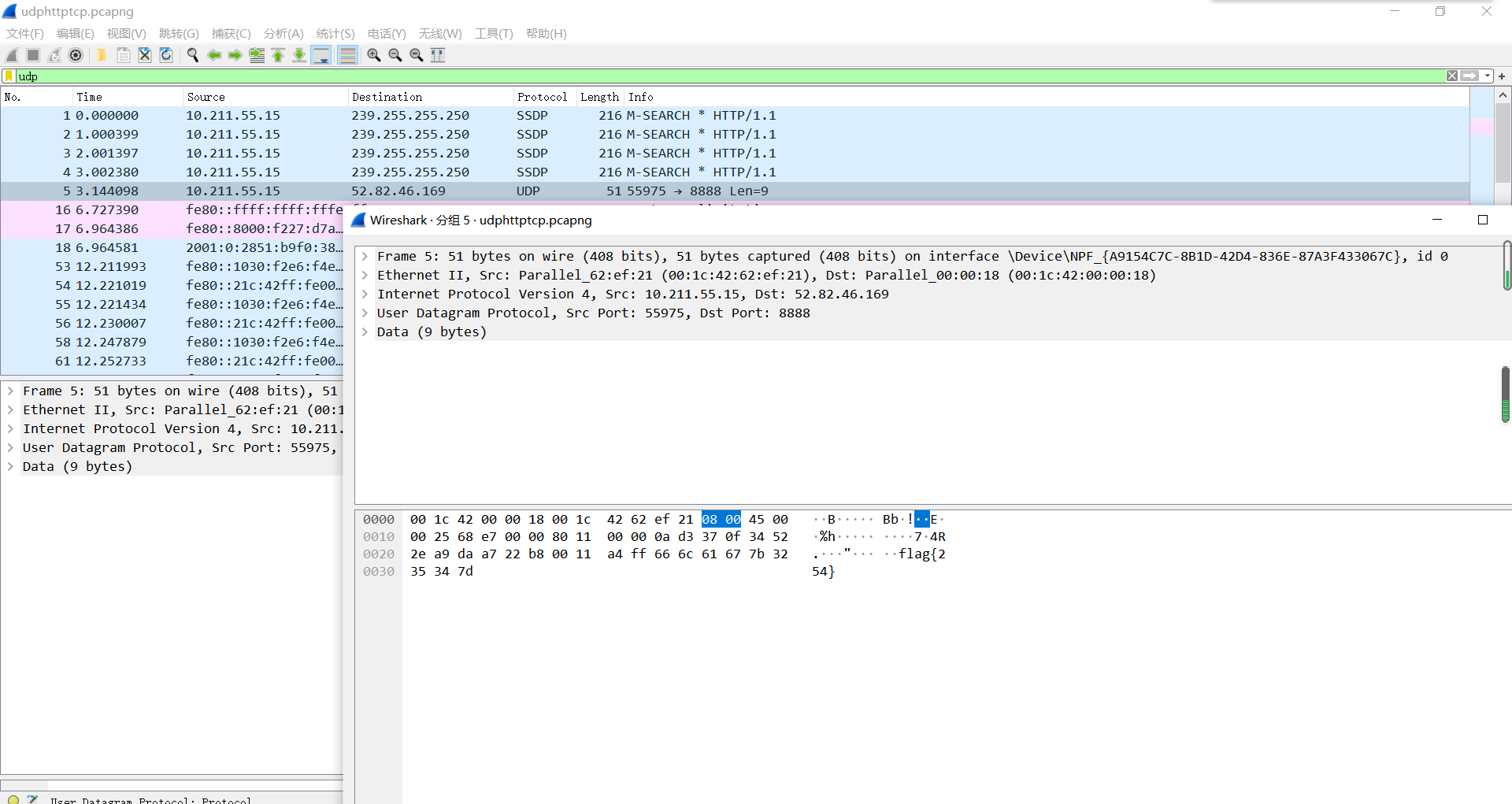
Task: Click the zoom in toolbar icon
Action: (374, 55)
